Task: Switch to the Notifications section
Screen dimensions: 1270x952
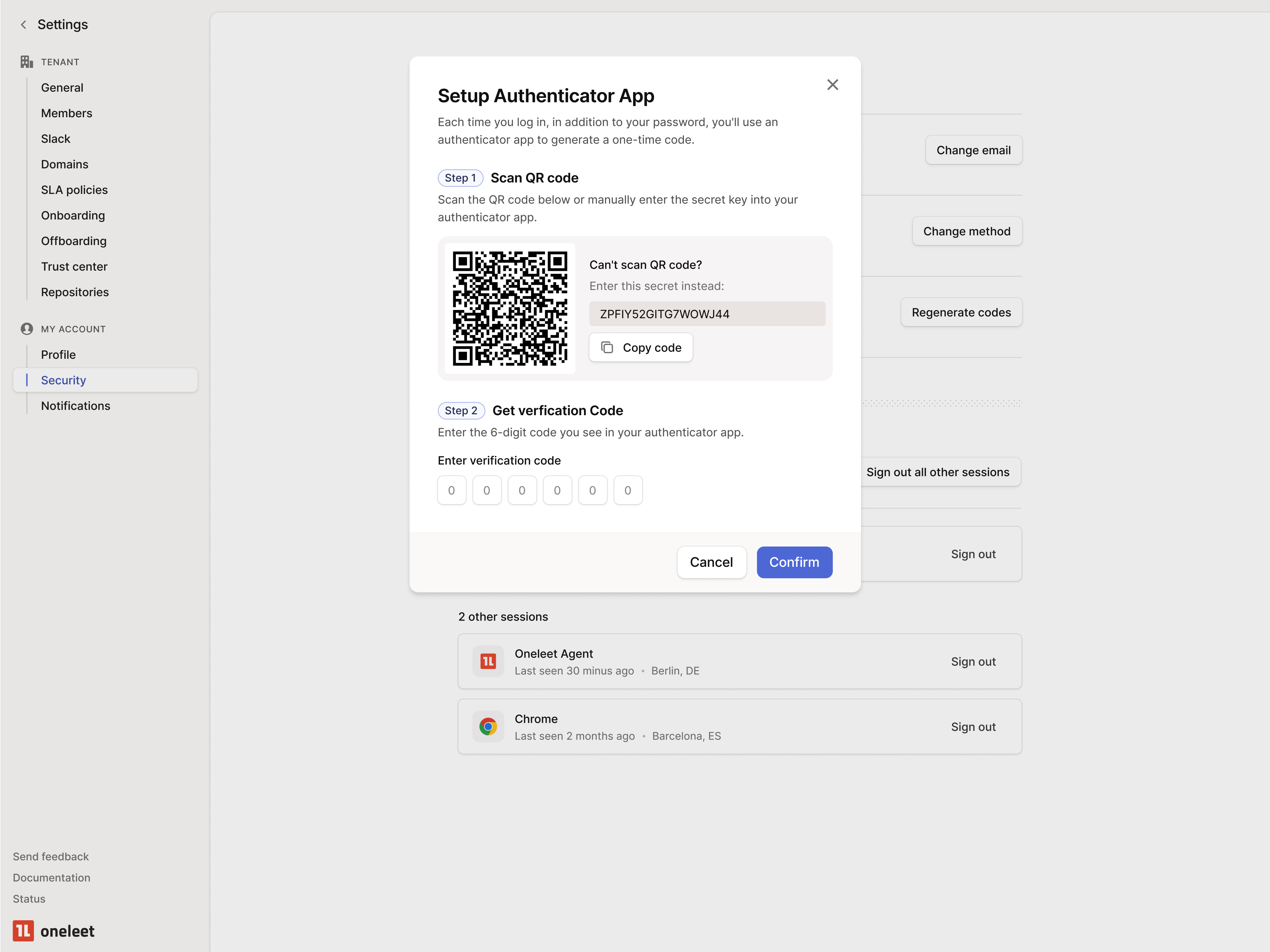Action: pyautogui.click(x=75, y=406)
